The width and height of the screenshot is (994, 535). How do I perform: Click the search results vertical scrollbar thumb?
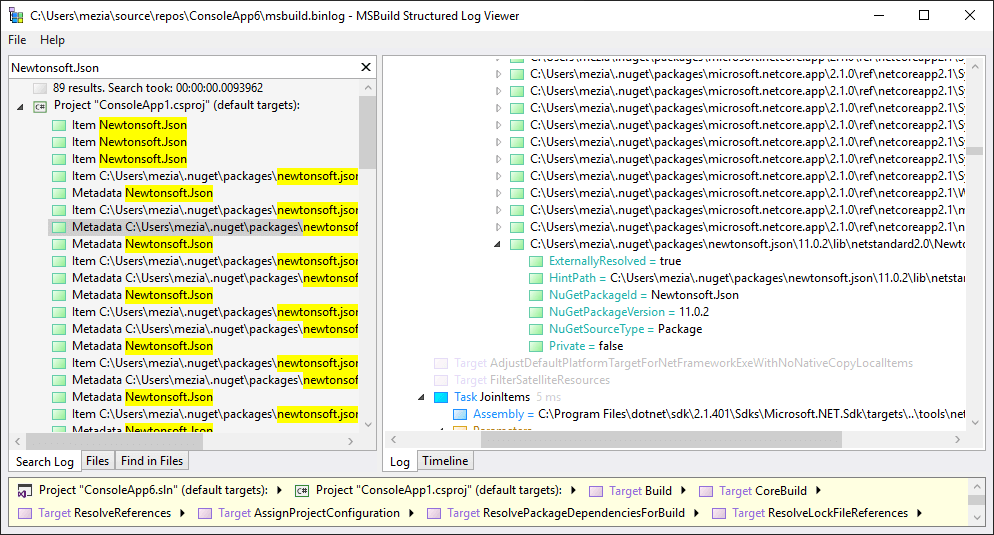[367, 132]
